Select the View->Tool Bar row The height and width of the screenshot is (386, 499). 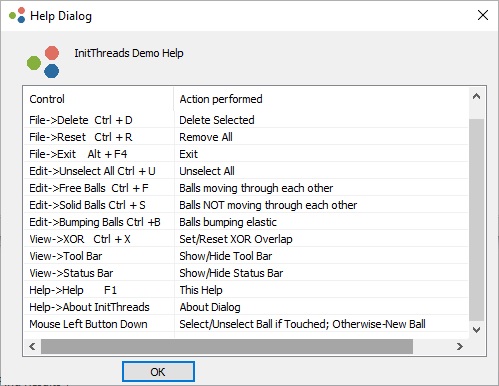point(246,256)
